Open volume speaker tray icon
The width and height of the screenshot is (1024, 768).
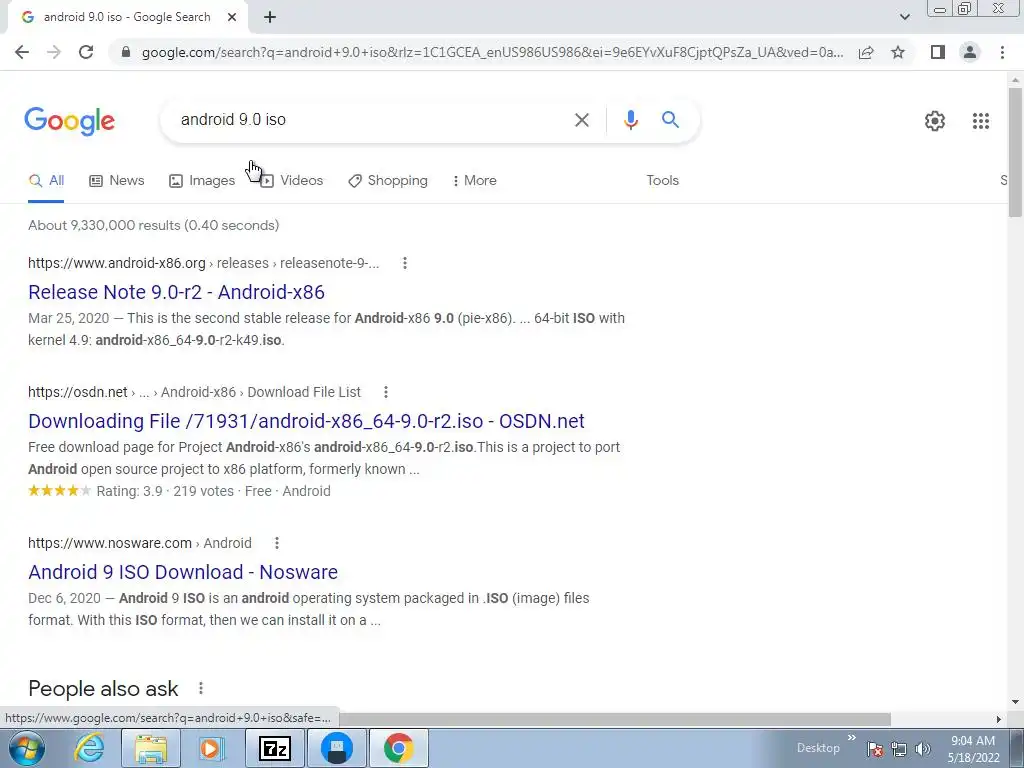click(922, 749)
